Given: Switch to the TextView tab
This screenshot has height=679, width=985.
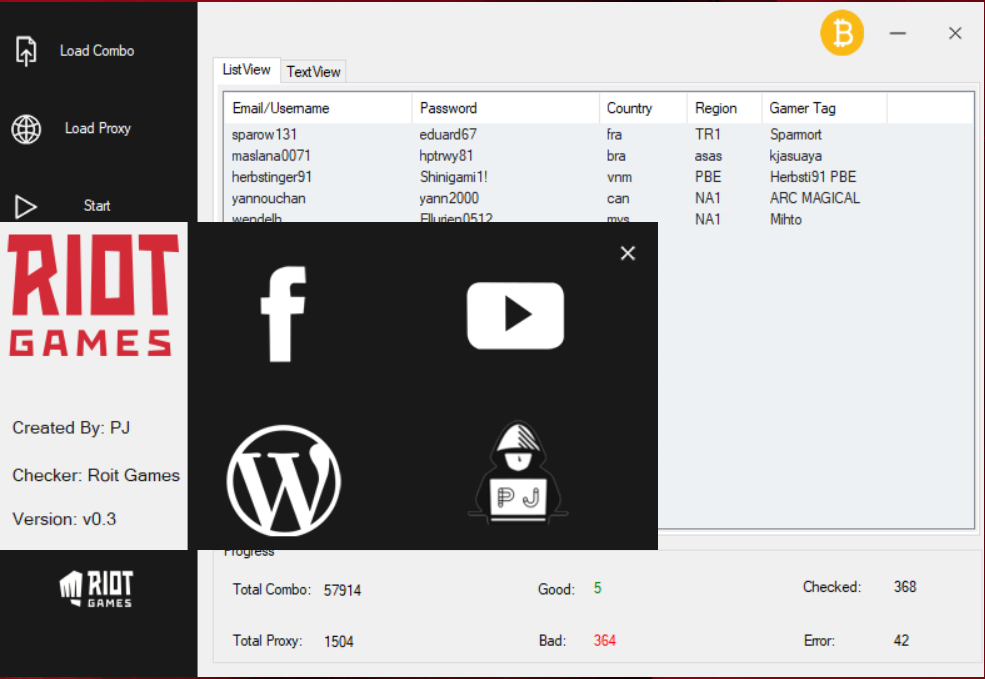Looking at the screenshot, I should (x=313, y=71).
